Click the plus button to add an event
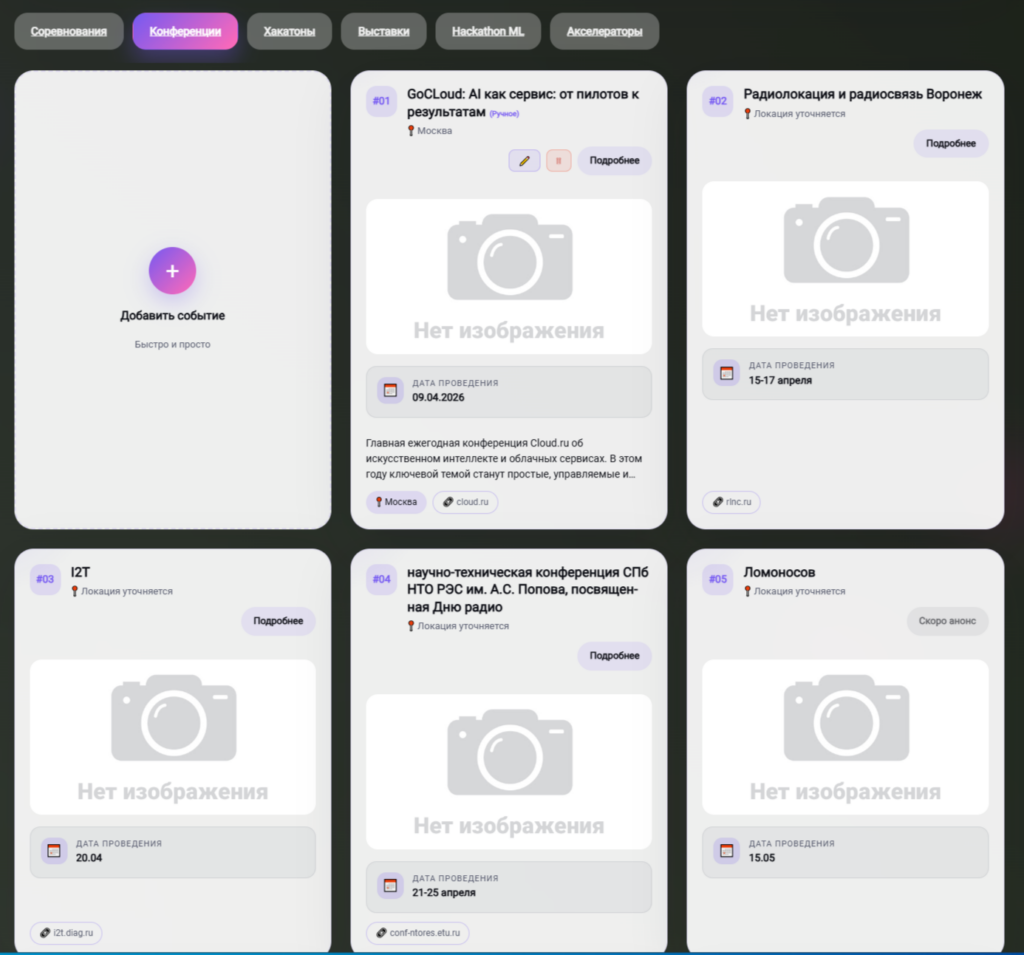This screenshot has height=955, width=1024. pos(172,270)
